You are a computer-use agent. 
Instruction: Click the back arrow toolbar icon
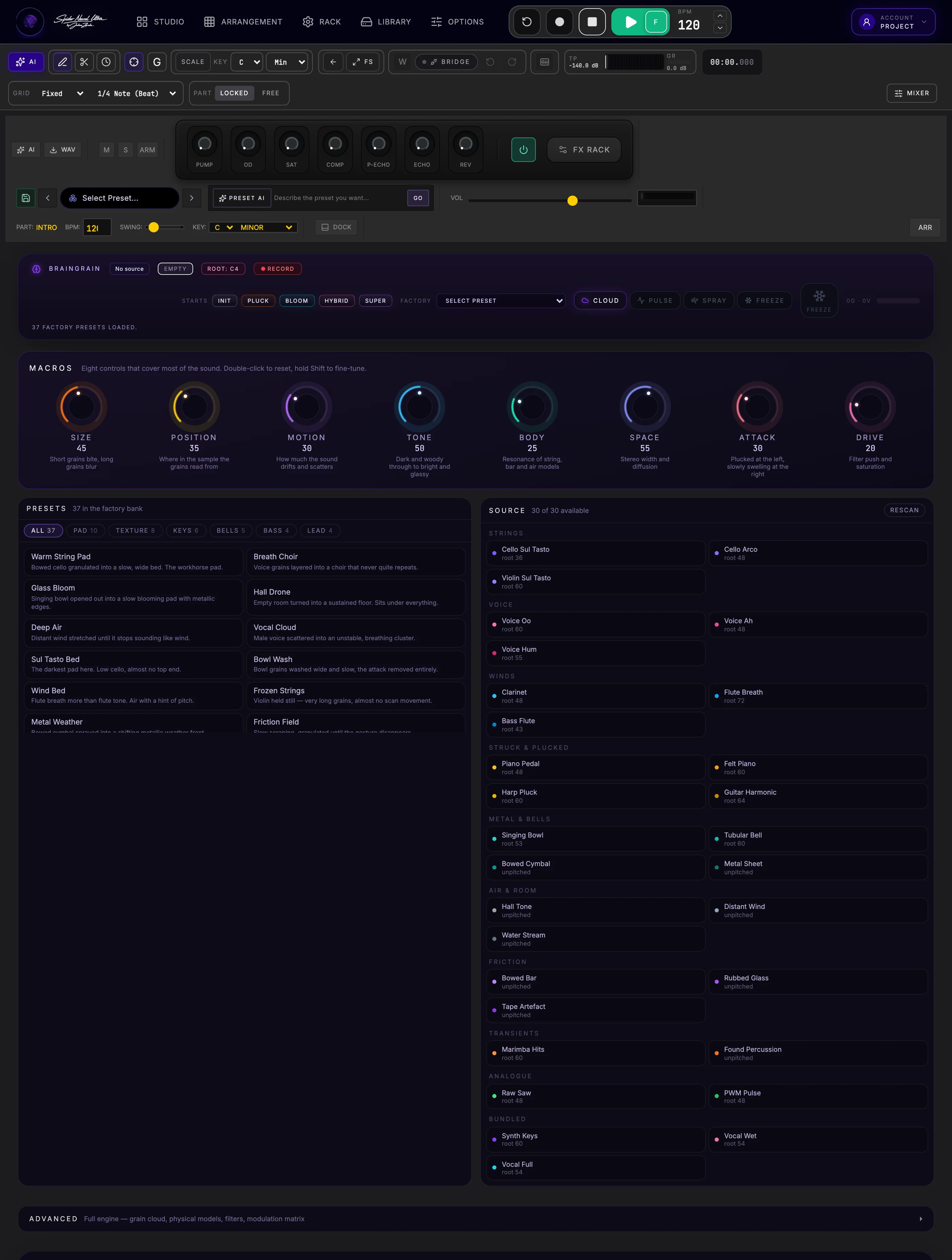(333, 62)
